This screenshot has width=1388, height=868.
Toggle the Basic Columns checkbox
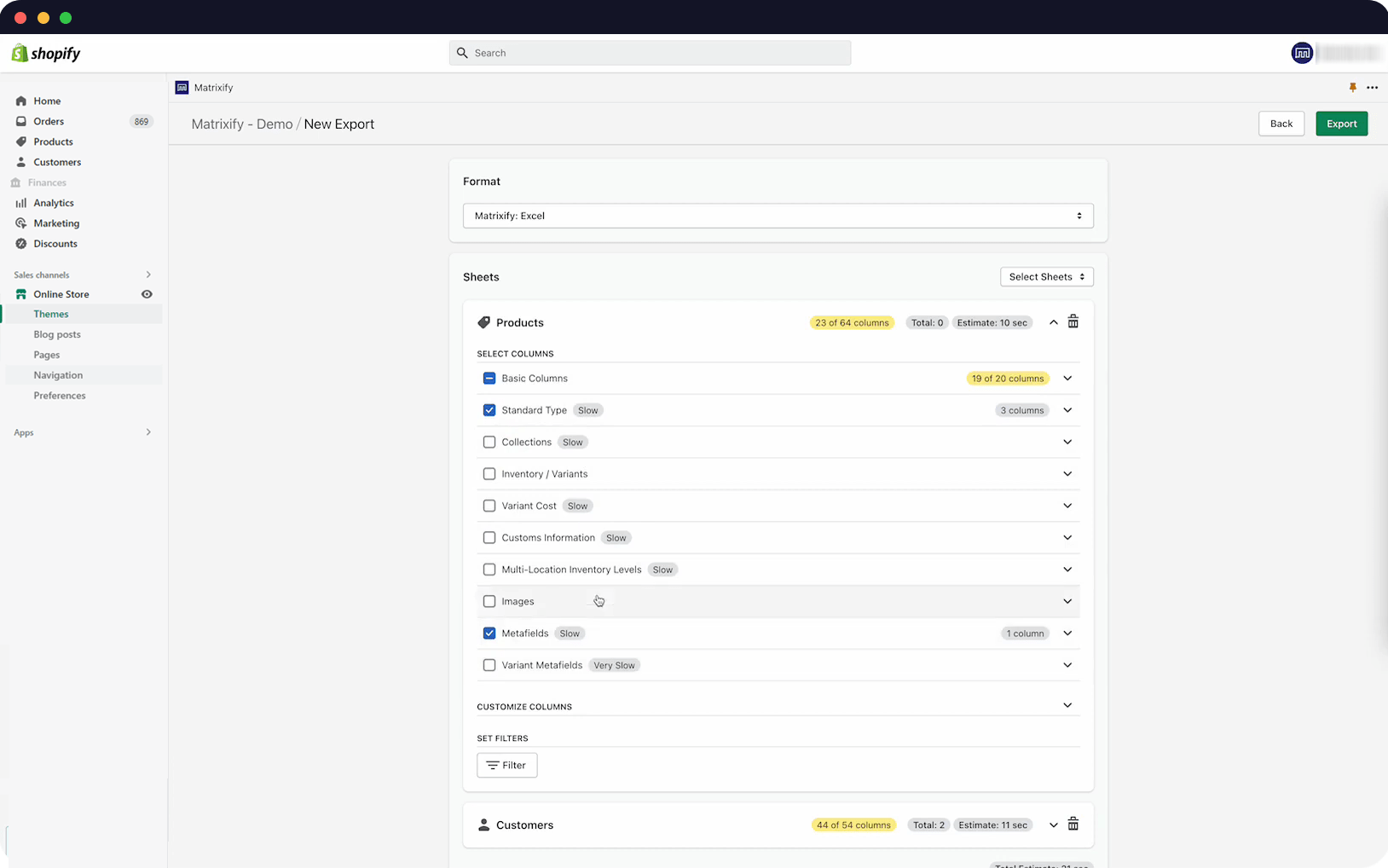pos(489,379)
